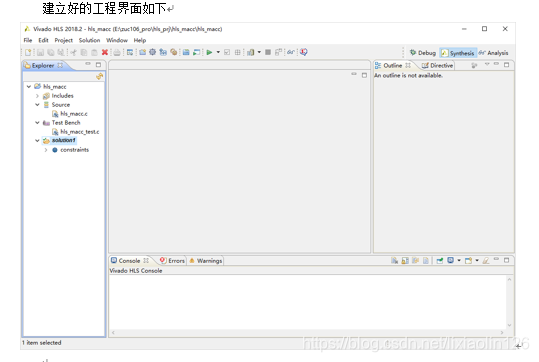Viewport: 539px width, 362px height.
Task: Click the Console clear eraser icon
Action: click(485, 261)
